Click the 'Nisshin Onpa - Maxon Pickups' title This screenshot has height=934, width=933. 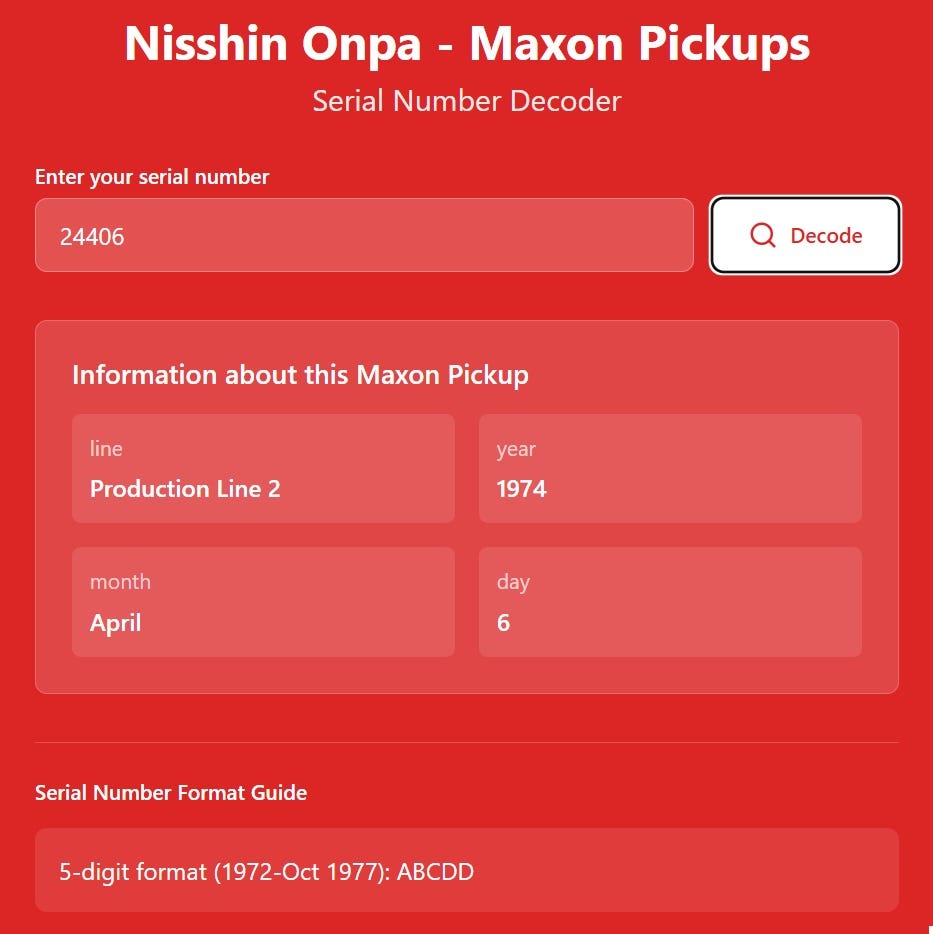(x=467, y=43)
